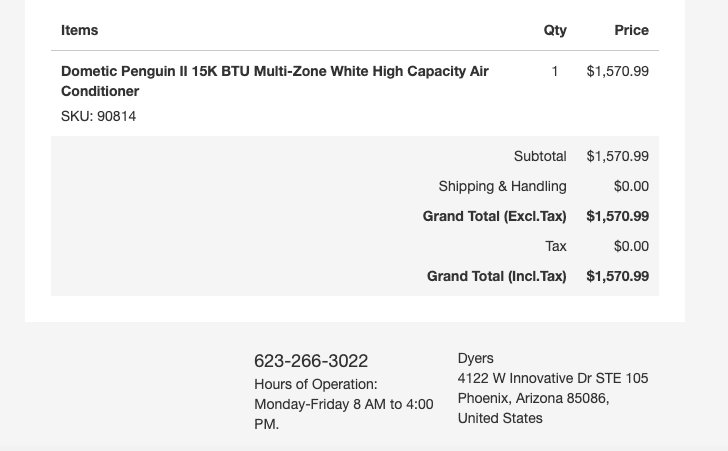This screenshot has height=451, width=728.
Task: Click the phone number 623-266-3022
Action: pos(311,361)
